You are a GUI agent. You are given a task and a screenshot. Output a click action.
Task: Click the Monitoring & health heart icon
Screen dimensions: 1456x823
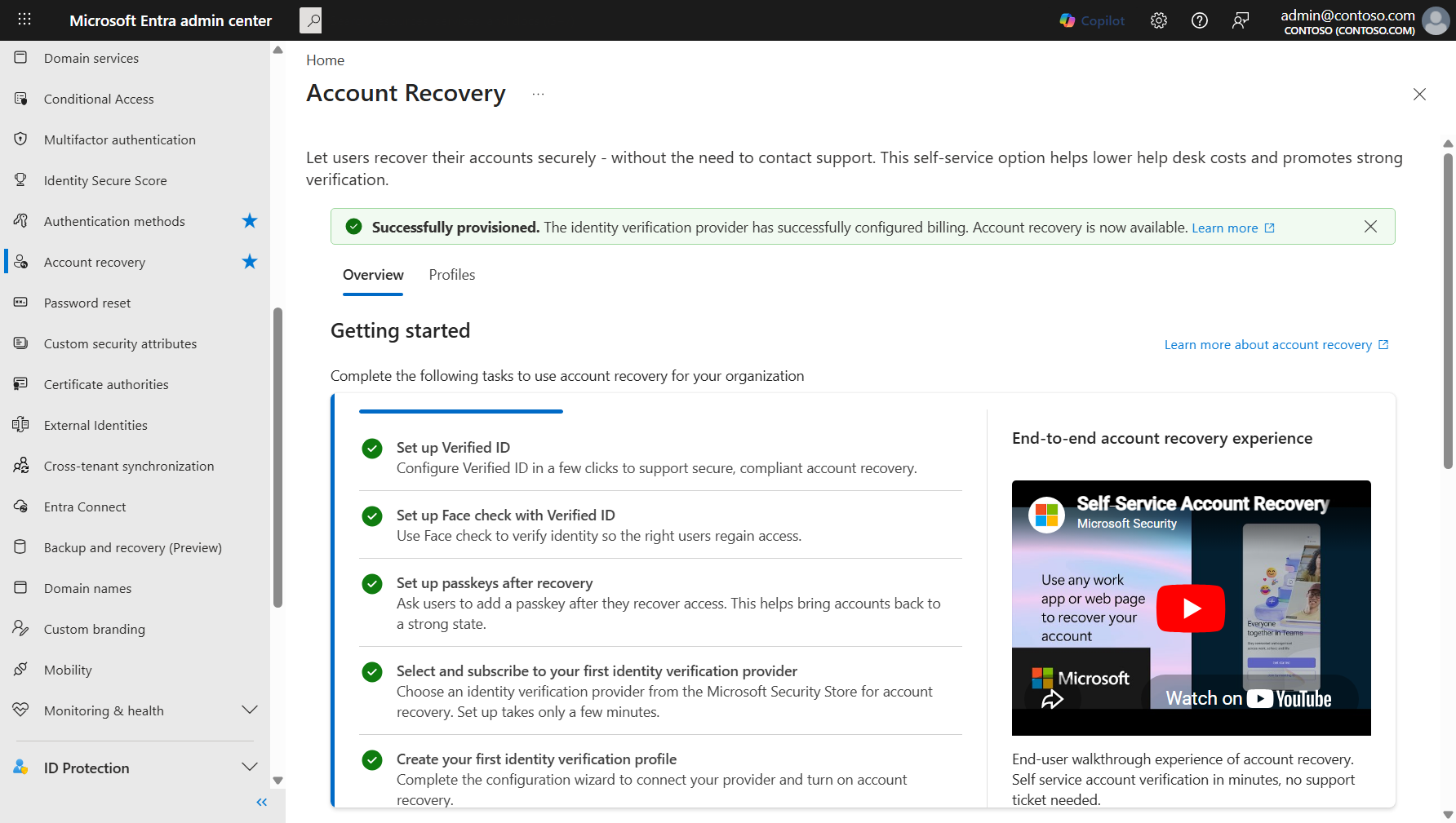(x=20, y=710)
